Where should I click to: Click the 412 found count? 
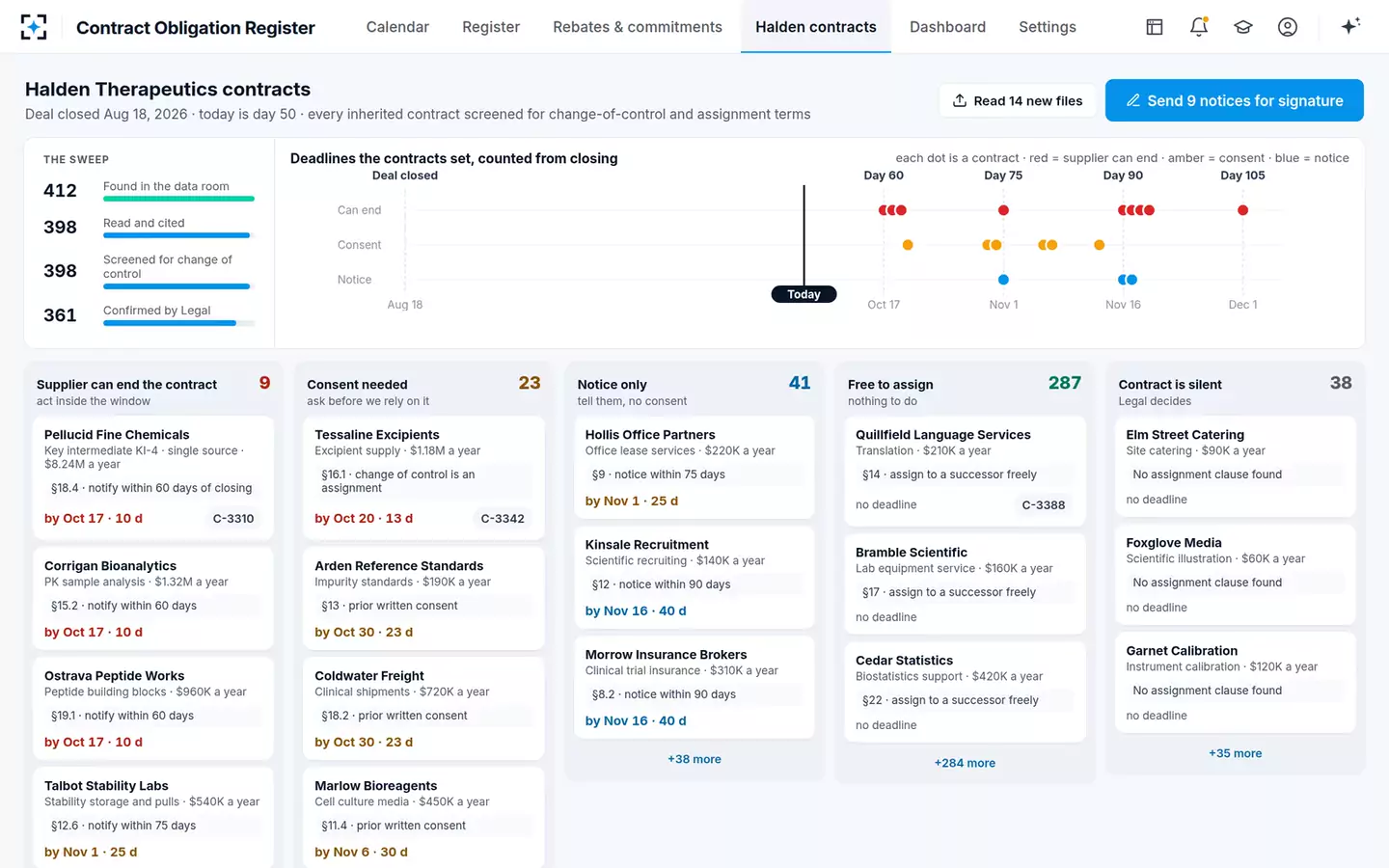tap(60, 191)
